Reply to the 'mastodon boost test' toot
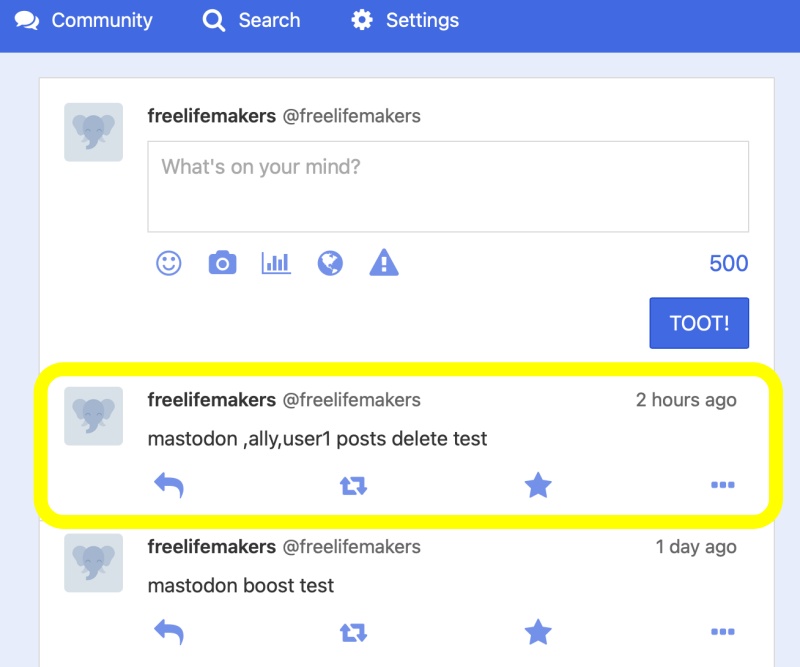The height and width of the screenshot is (667, 800). 169,632
